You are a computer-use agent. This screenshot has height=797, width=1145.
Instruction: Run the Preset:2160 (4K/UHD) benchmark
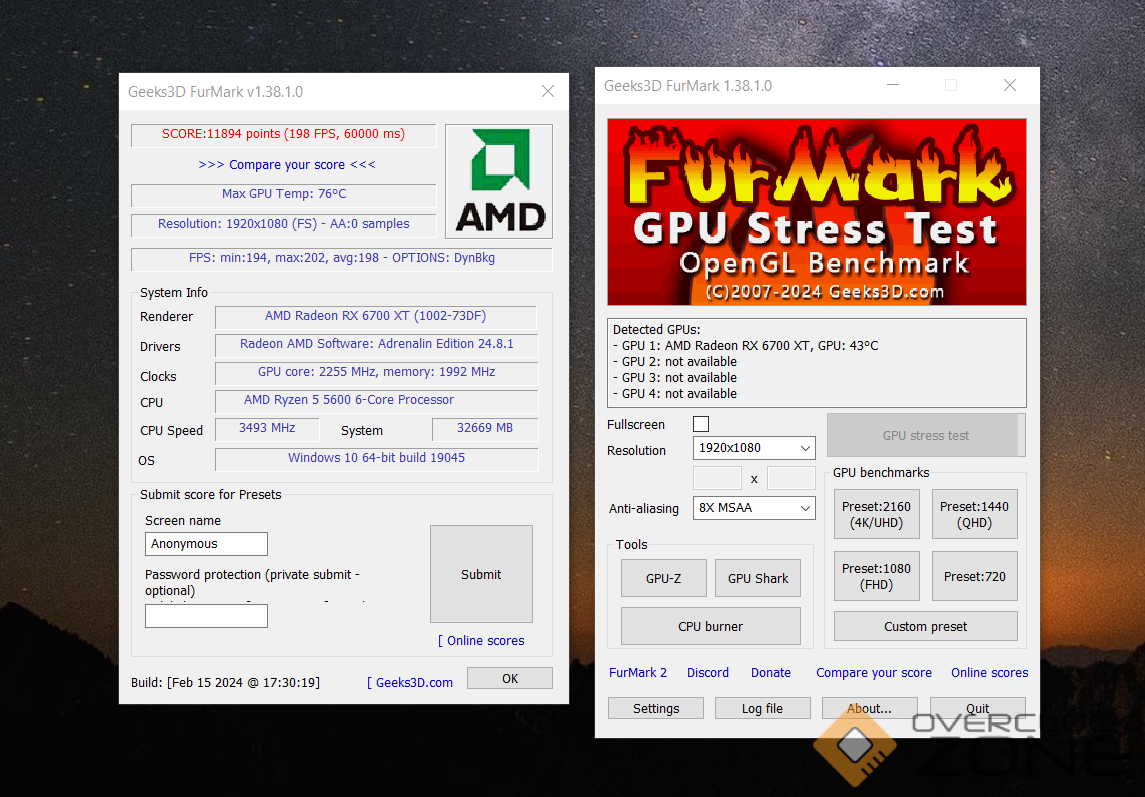pos(876,514)
